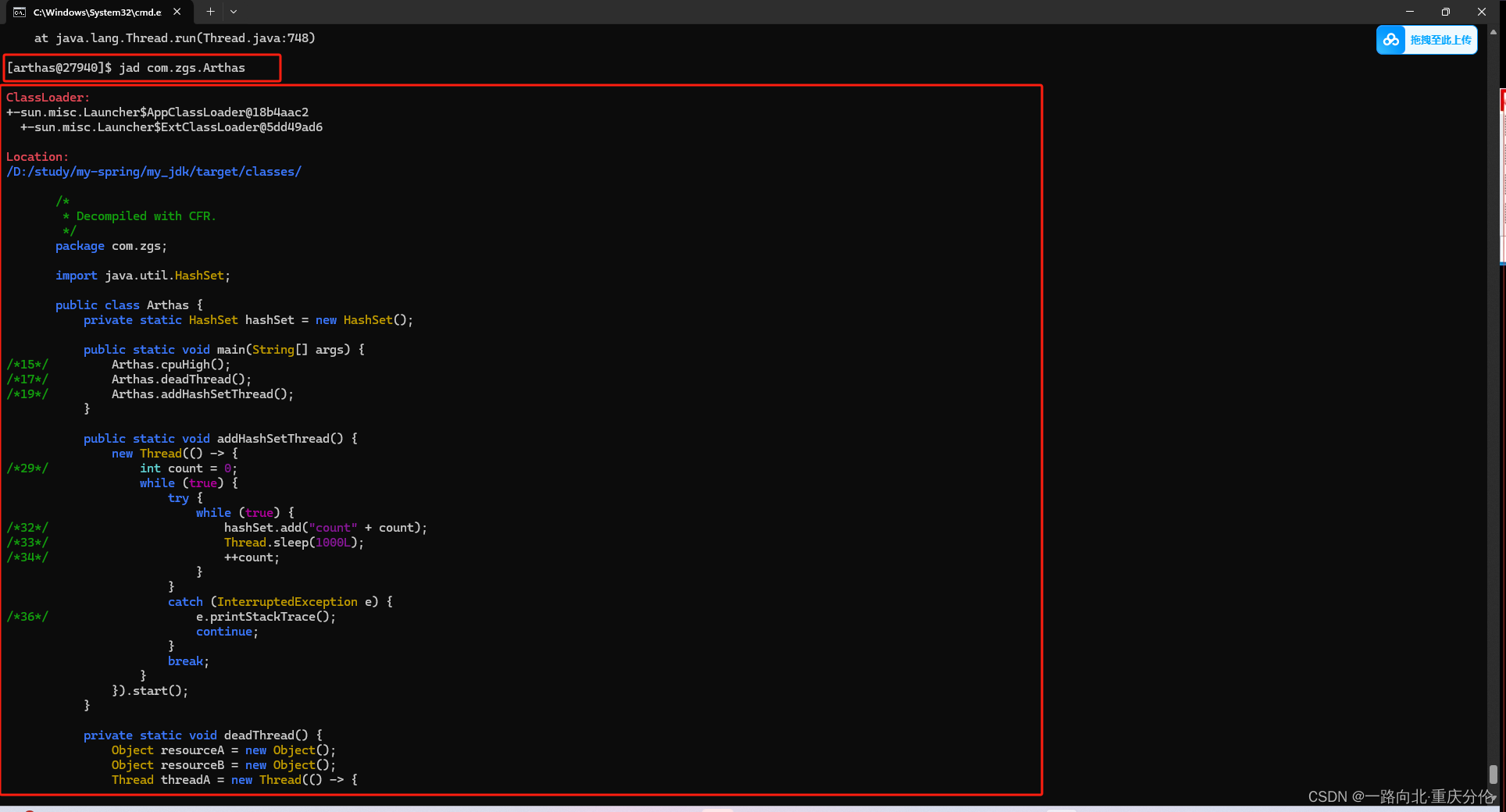Click the ExtClassLoader@5dd49ad6 line

click(x=171, y=127)
